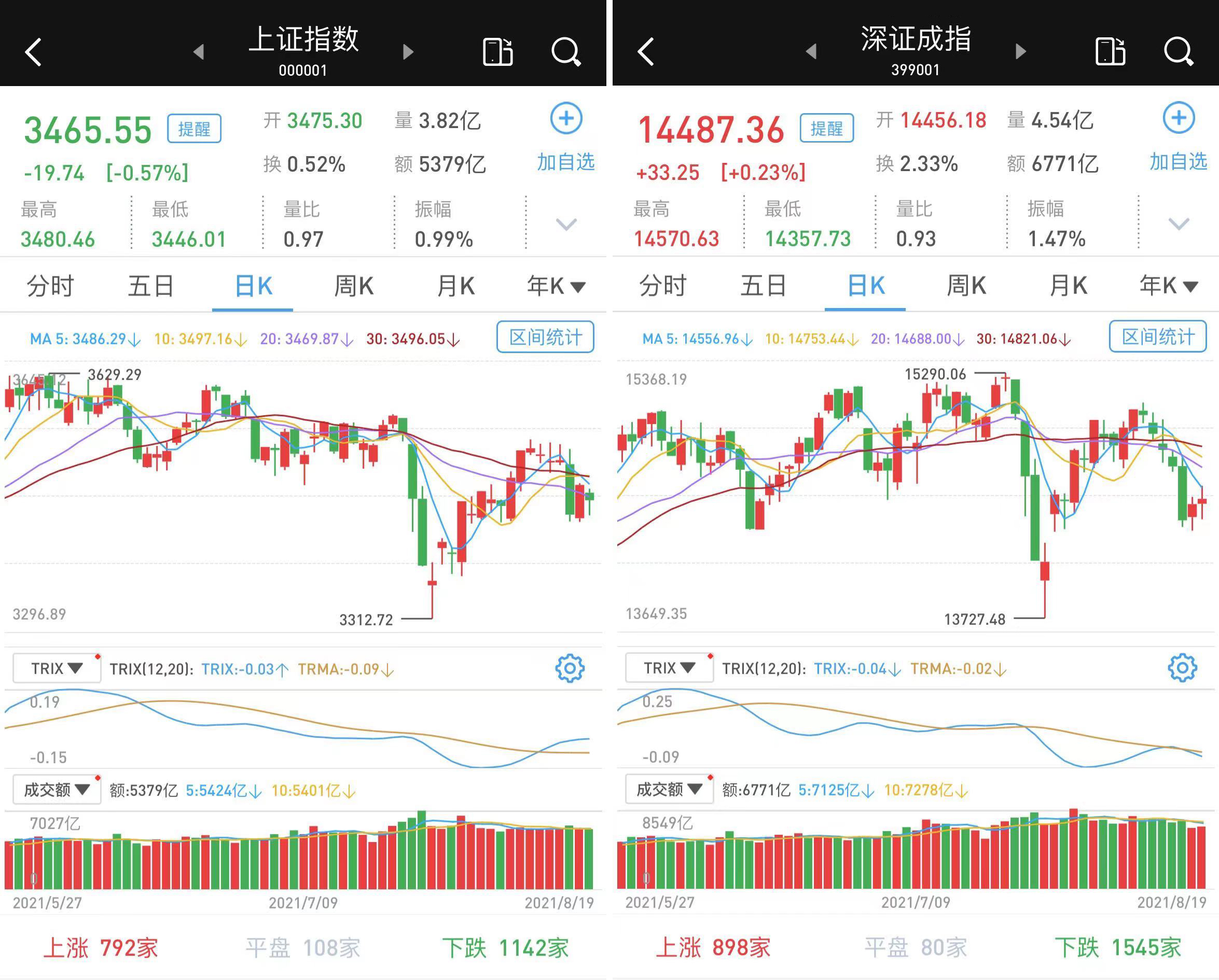Tap 深证成指 title with code 399001

(916, 50)
